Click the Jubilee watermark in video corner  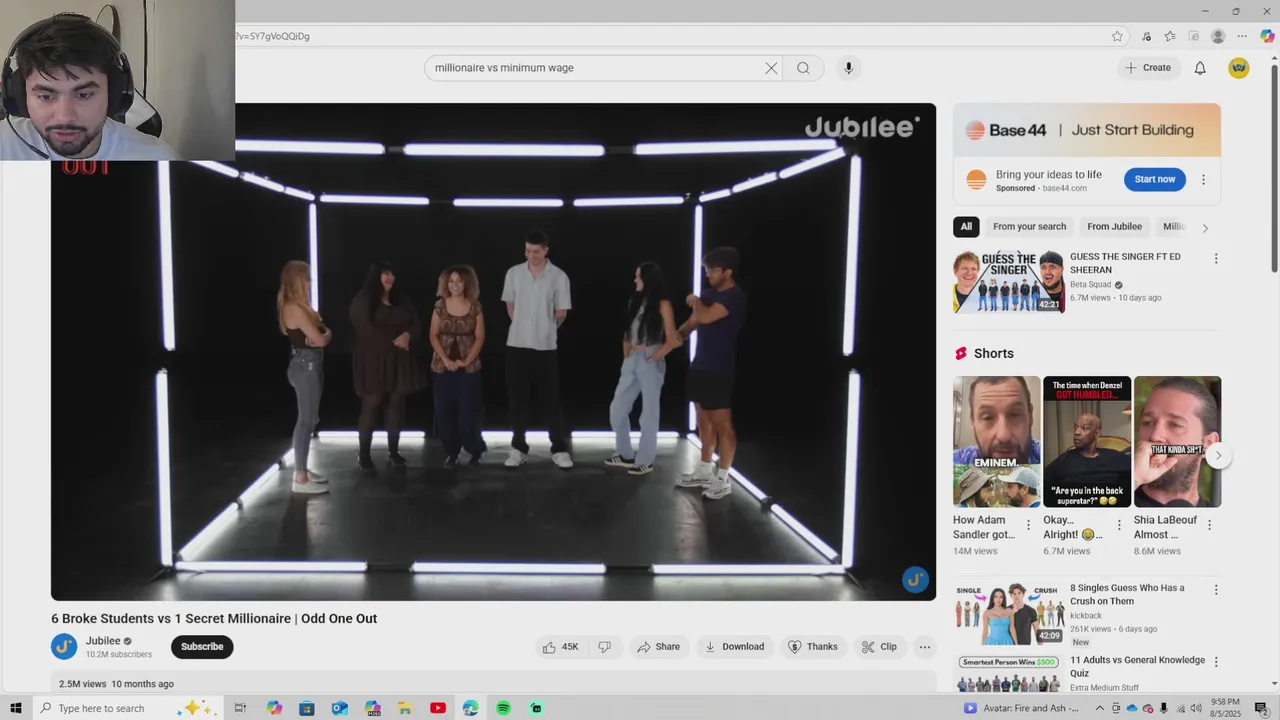pos(915,580)
